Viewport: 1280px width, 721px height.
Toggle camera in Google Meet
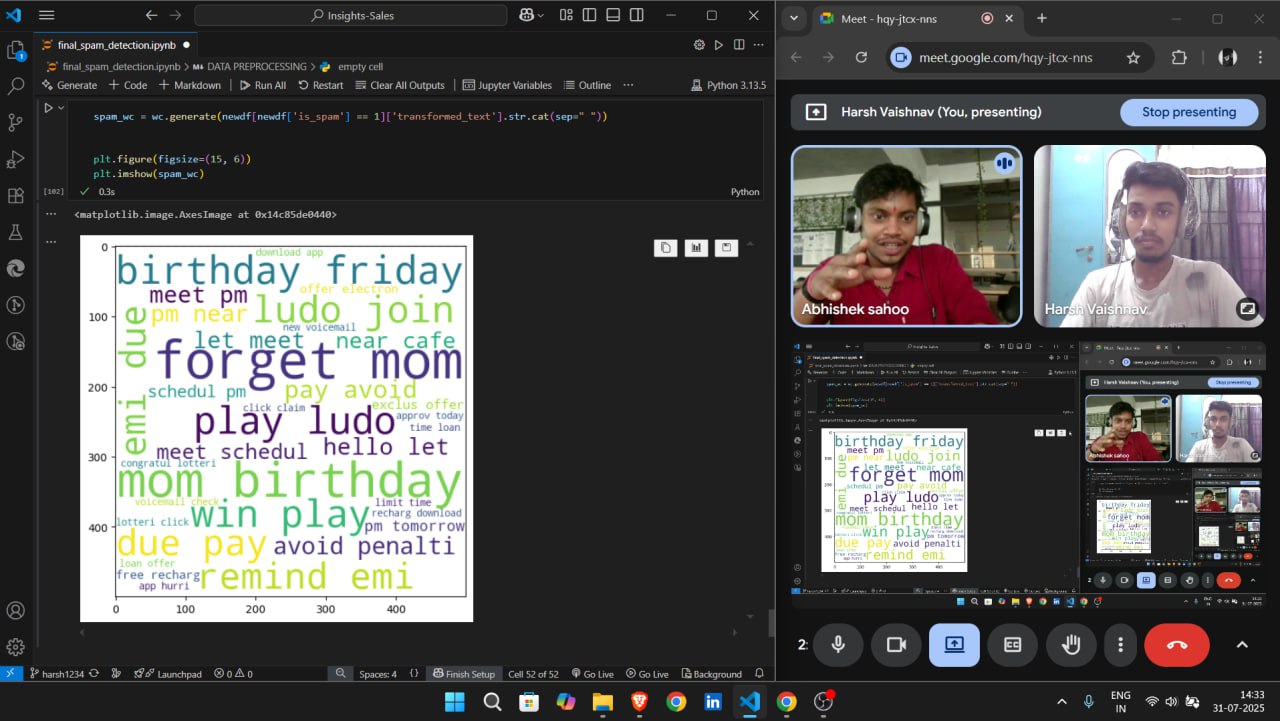896,645
